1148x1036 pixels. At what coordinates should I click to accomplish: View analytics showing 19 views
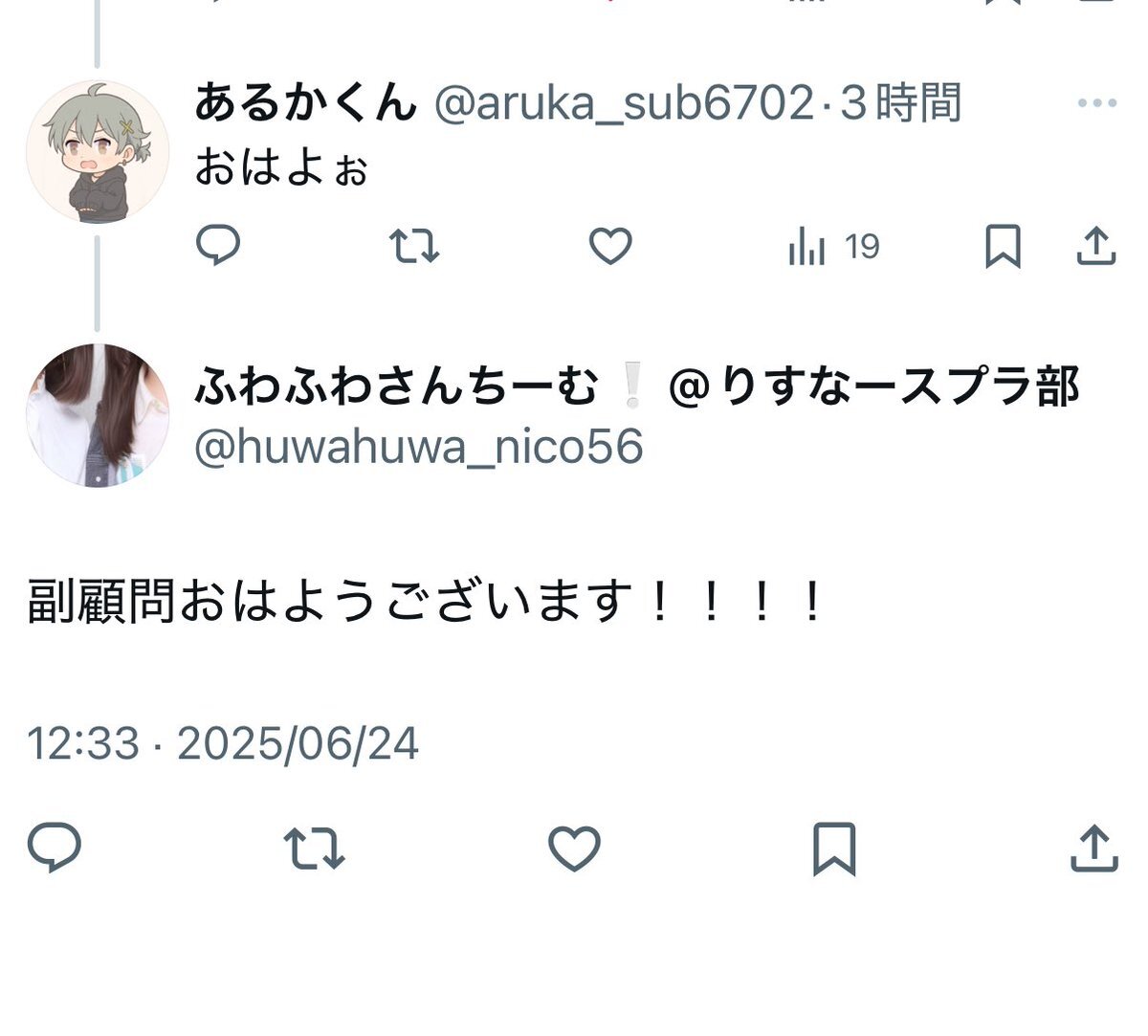[x=833, y=247]
